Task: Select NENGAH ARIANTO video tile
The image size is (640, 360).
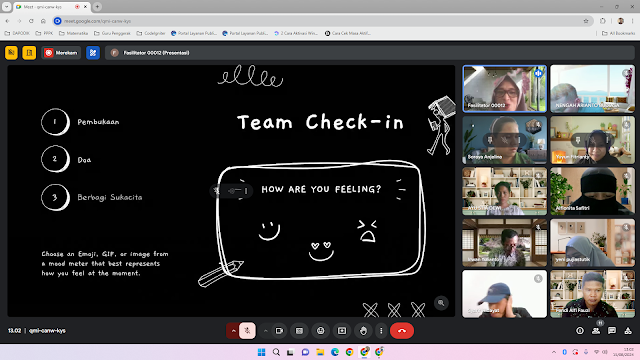Action: point(592,89)
